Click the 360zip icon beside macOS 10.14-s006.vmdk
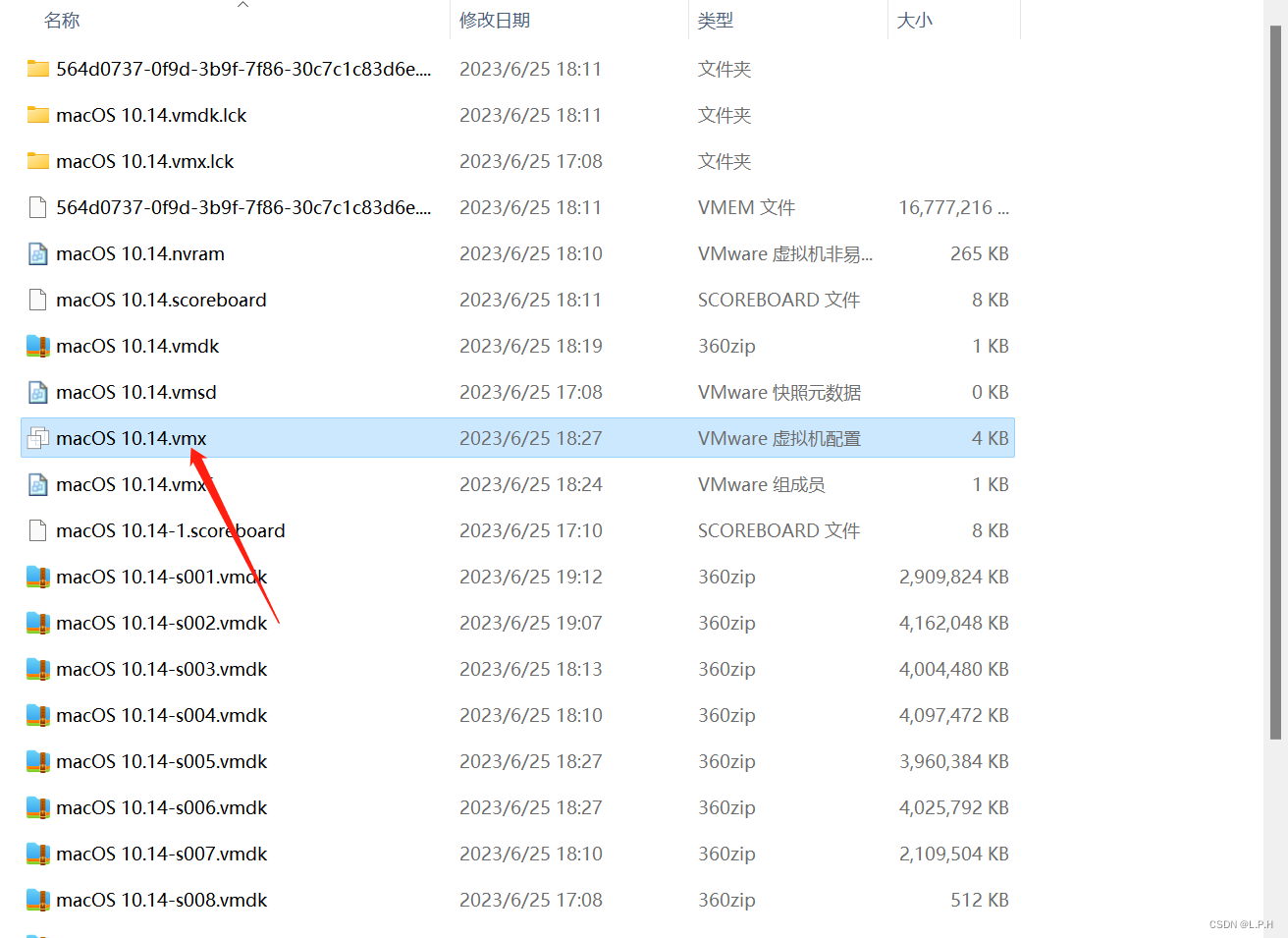Viewport: 1288px width, 938px height. (38, 807)
